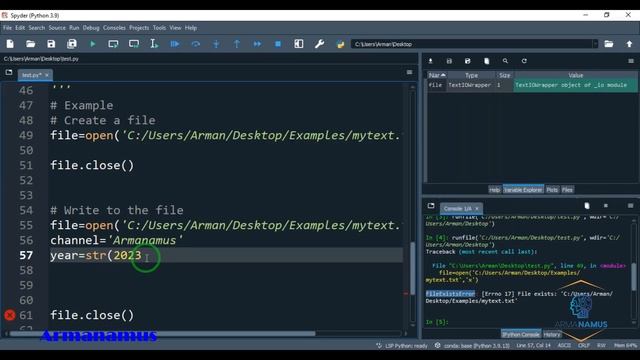The height and width of the screenshot is (360, 640).
Task: Click the editor horizontal scrollbar
Action: [162, 333]
